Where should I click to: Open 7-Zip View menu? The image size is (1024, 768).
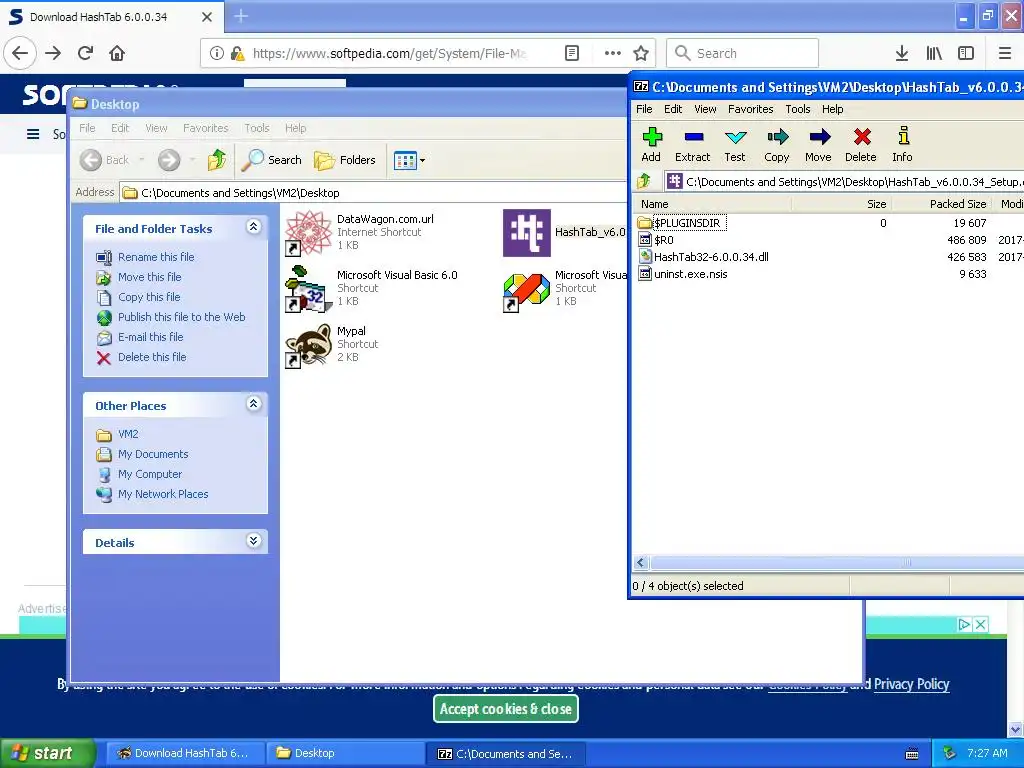coord(705,109)
